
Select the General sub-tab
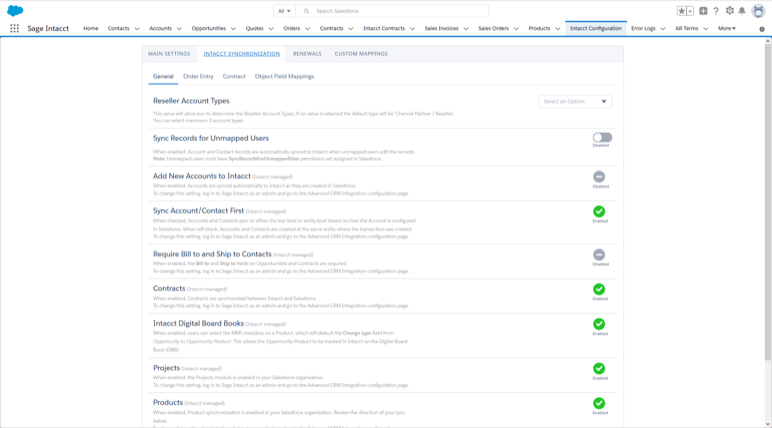[x=163, y=76]
